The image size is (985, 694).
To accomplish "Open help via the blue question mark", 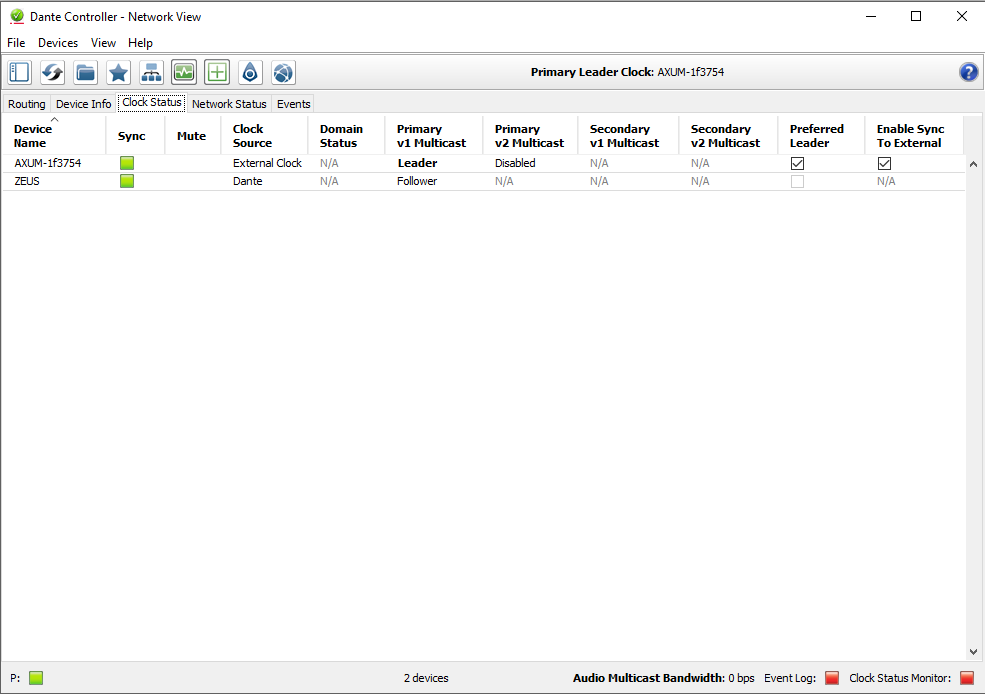I will point(968,72).
